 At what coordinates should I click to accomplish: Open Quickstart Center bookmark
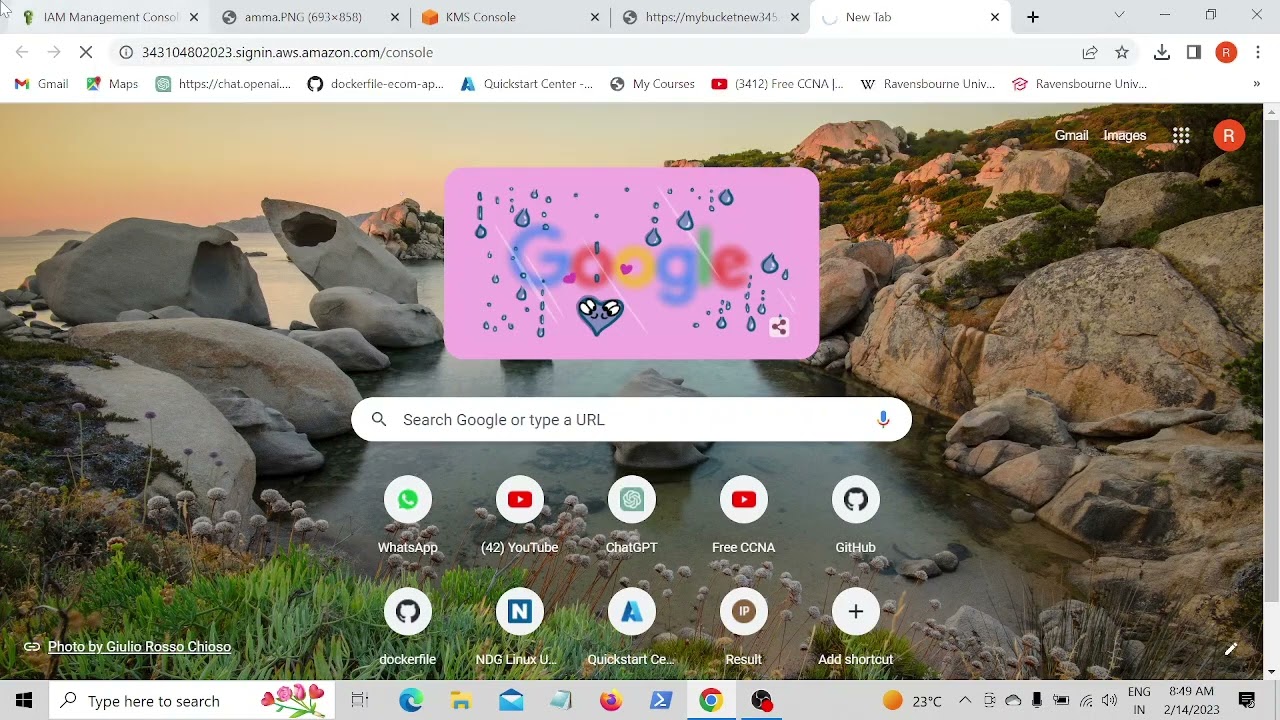click(x=526, y=84)
